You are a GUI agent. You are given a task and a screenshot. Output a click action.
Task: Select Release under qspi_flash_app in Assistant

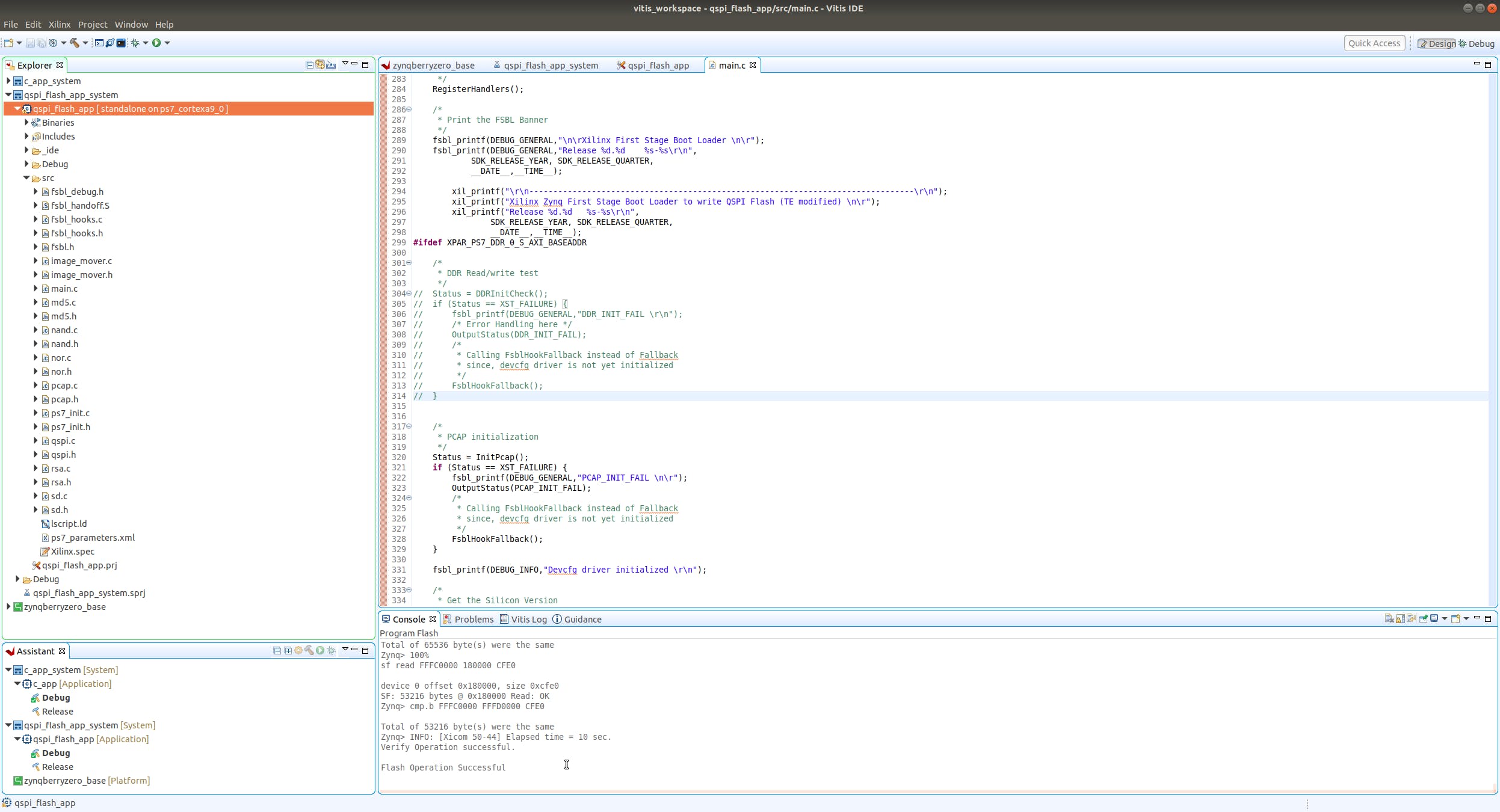point(58,767)
